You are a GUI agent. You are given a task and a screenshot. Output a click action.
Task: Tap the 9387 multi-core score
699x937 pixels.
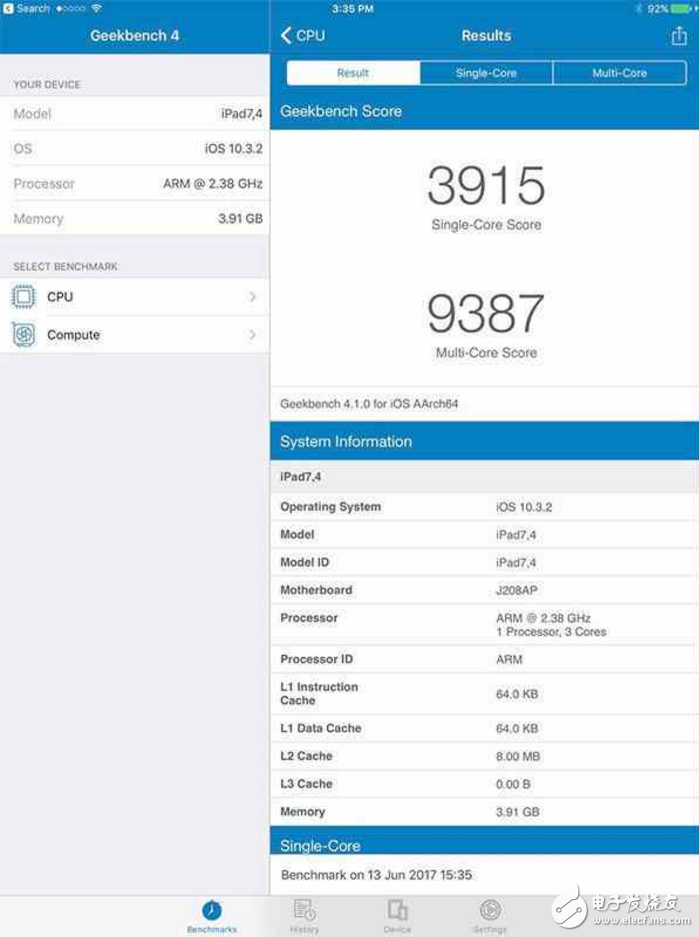486,314
